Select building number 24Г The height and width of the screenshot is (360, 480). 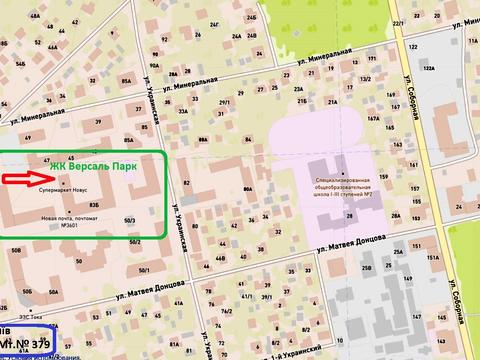[x=215, y=25]
